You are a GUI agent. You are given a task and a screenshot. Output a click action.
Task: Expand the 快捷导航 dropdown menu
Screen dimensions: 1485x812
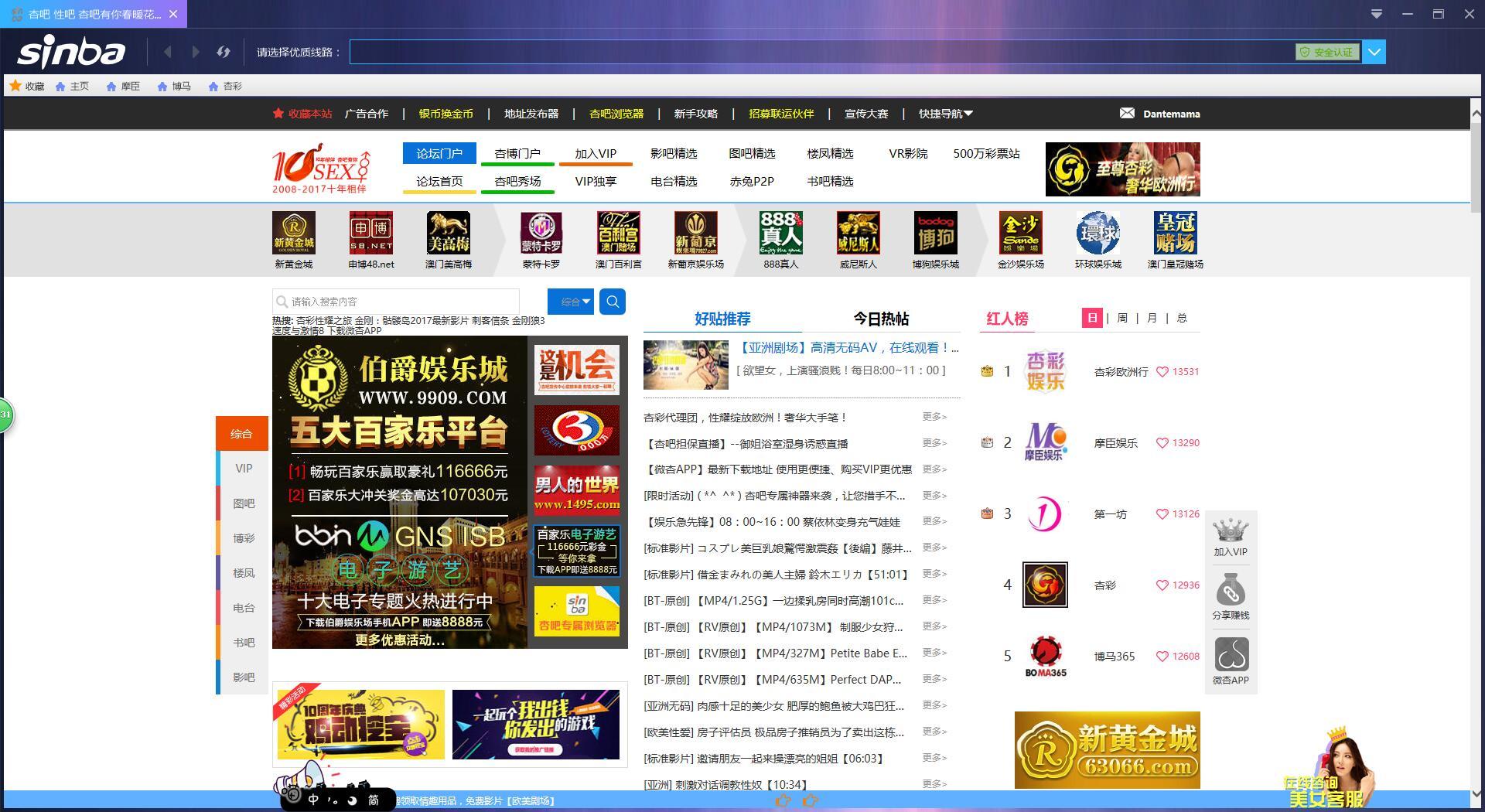[945, 114]
